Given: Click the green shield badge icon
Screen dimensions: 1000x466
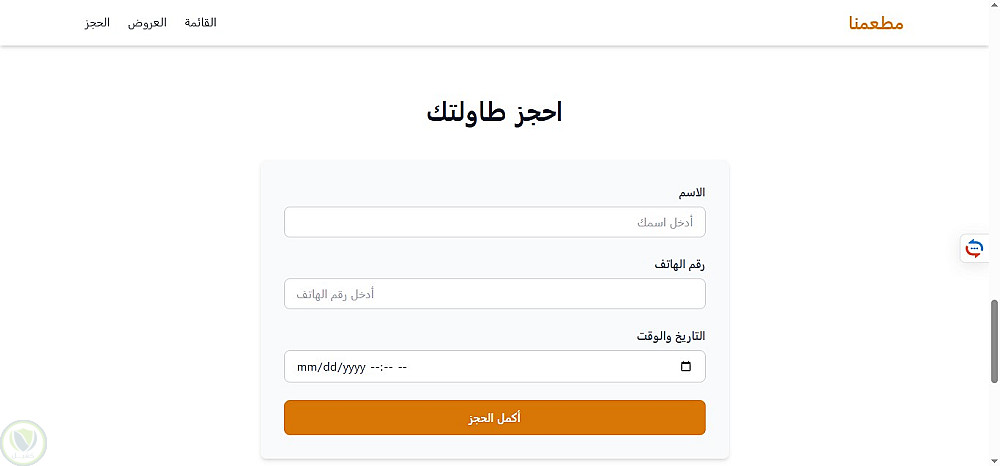Looking at the screenshot, I should 24,441.
